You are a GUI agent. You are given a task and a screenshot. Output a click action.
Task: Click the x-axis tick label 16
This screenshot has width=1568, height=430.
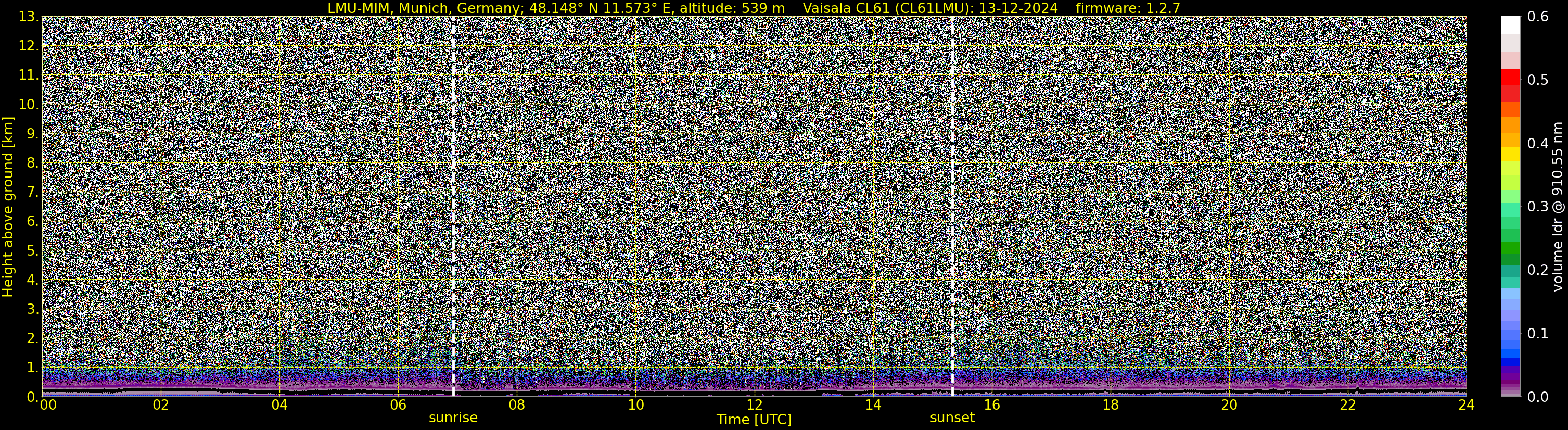991,405
